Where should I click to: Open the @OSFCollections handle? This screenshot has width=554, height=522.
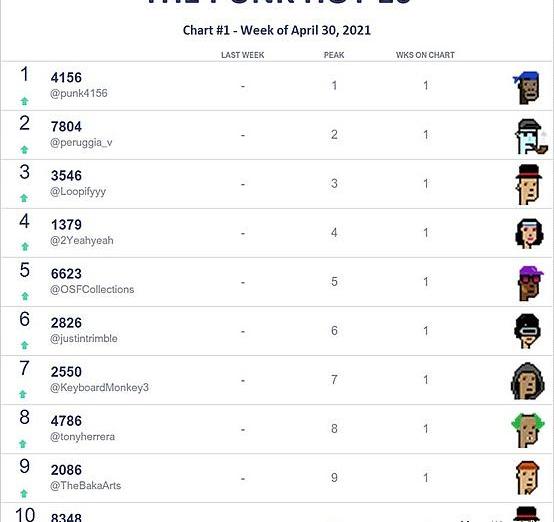tap(92, 289)
